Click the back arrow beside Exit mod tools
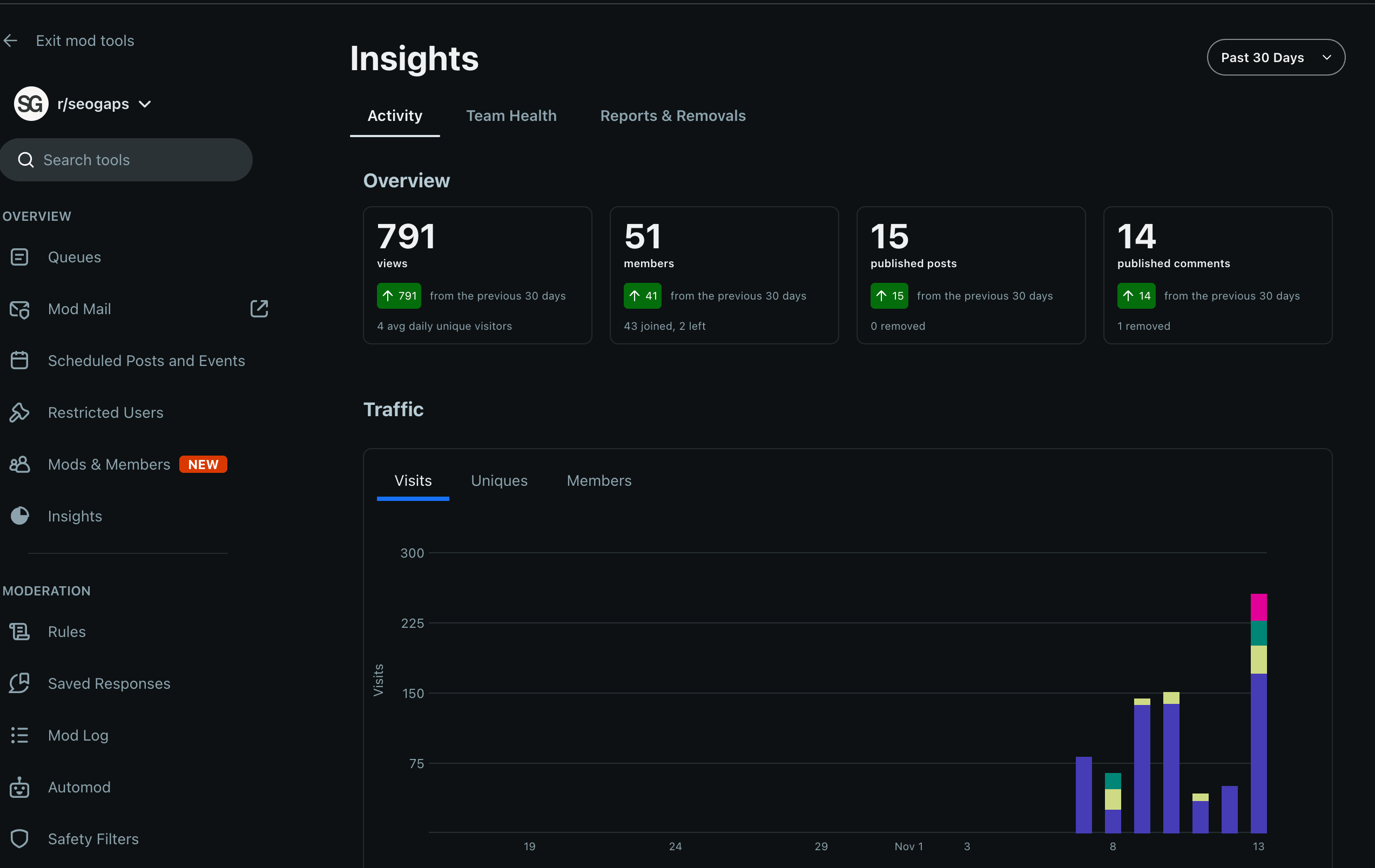The height and width of the screenshot is (868, 1375). click(x=10, y=40)
